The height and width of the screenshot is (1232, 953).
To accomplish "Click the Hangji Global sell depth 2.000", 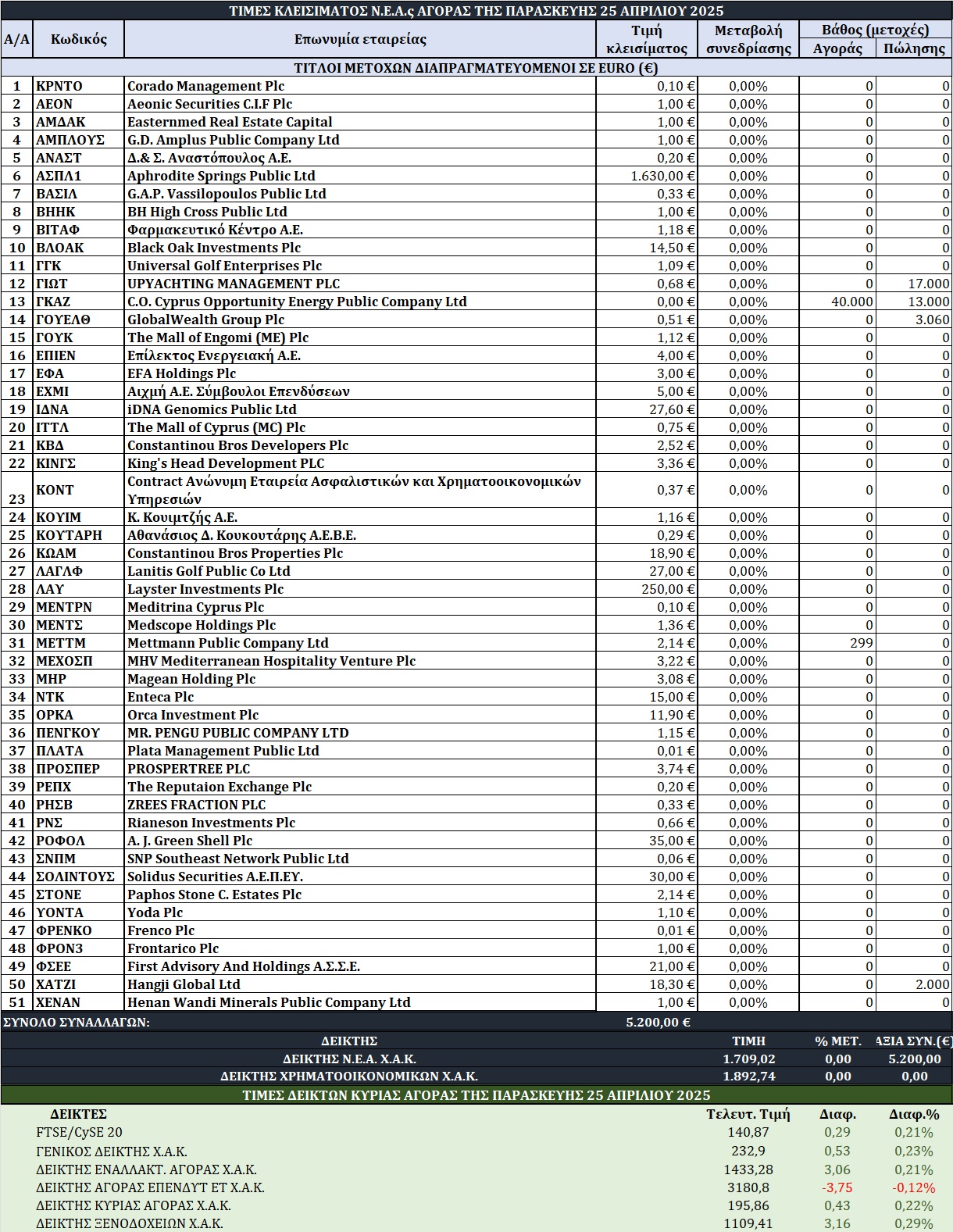I will pos(914,984).
